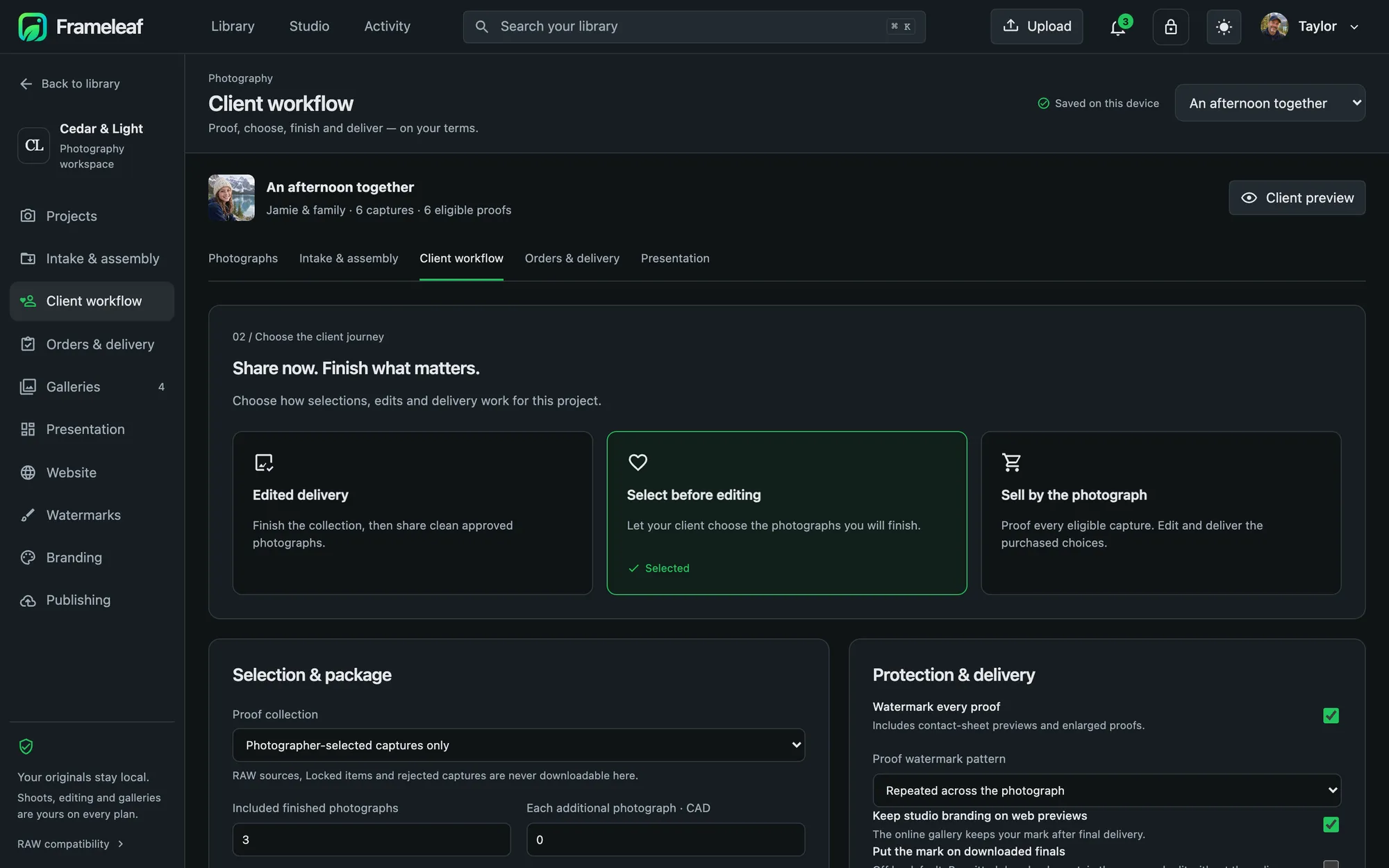Click the Upload button
This screenshot has height=868, width=1389.
point(1036,26)
